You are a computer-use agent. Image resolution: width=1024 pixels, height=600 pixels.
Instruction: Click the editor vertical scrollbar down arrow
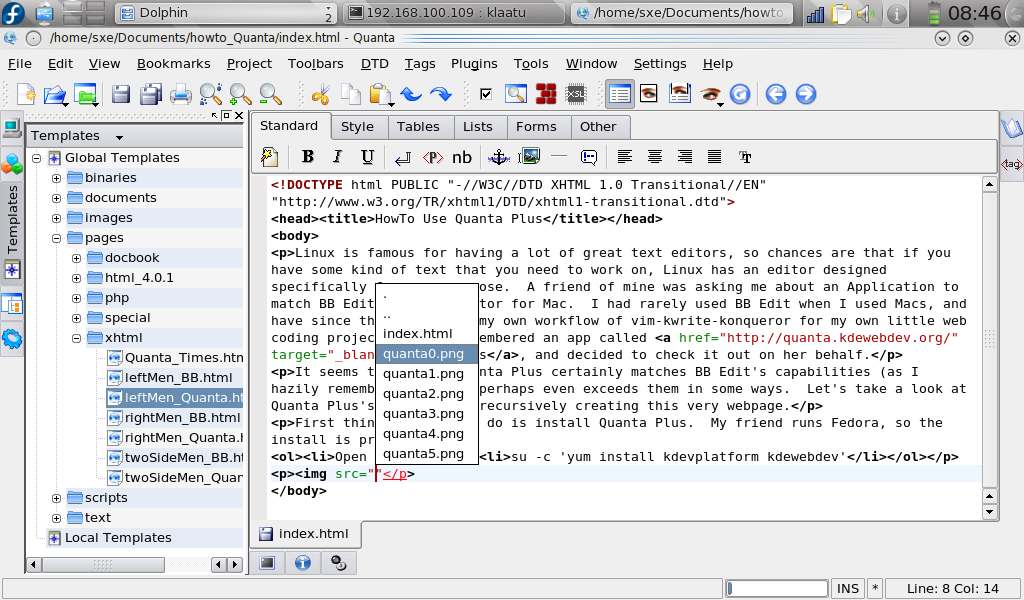pos(989,512)
